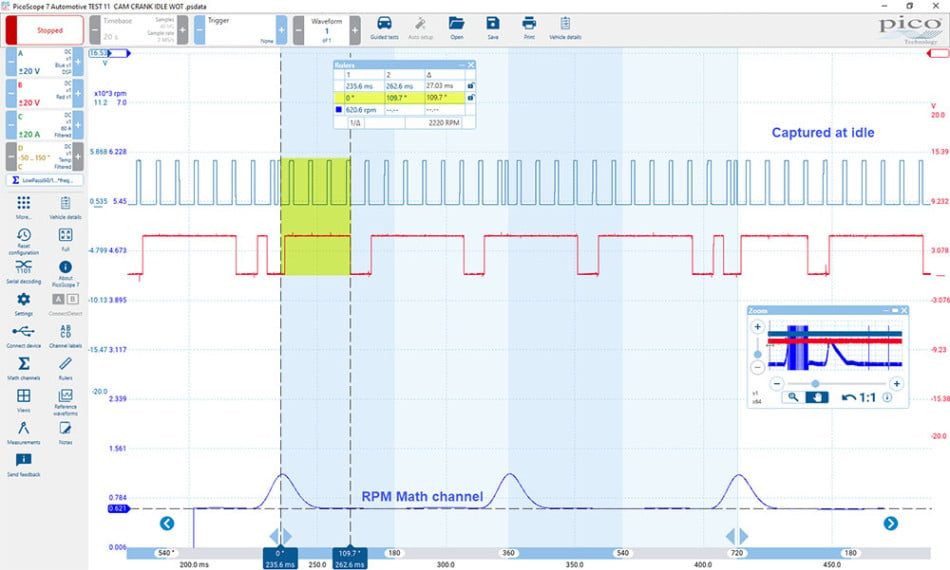Open the Guided tests car icon
Image resolution: width=950 pixels, height=570 pixels.
[384, 28]
